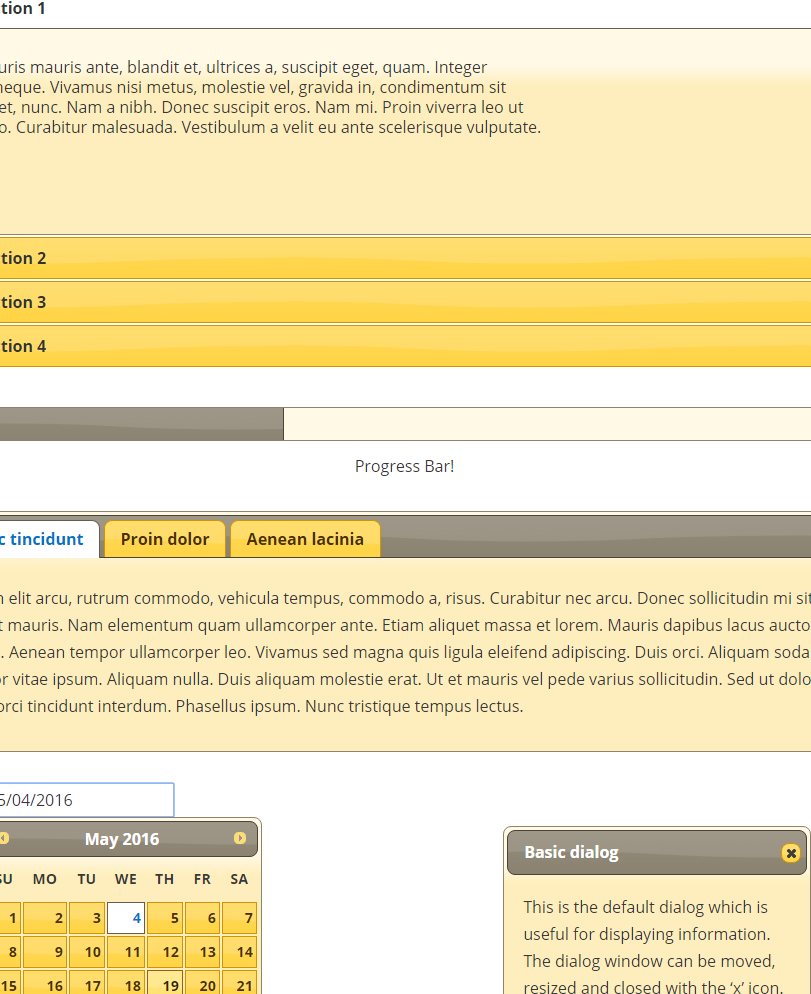811x994 pixels.
Task: Close the Basic dialog with the x icon
Action: 791,853
